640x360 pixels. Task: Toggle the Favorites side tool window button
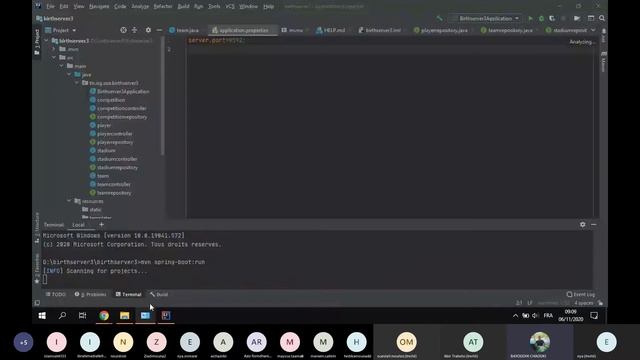pyautogui.click(x=37, y=268)
